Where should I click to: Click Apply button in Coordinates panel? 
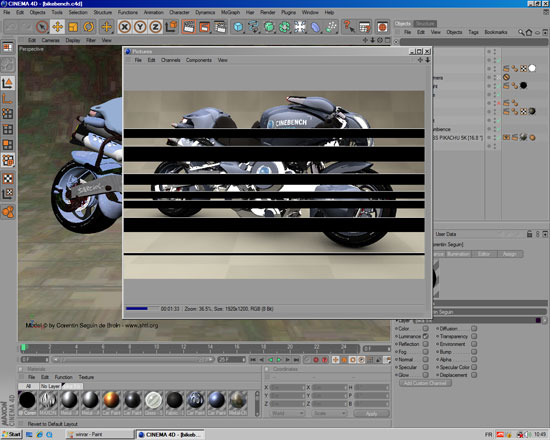coord(371,414)
